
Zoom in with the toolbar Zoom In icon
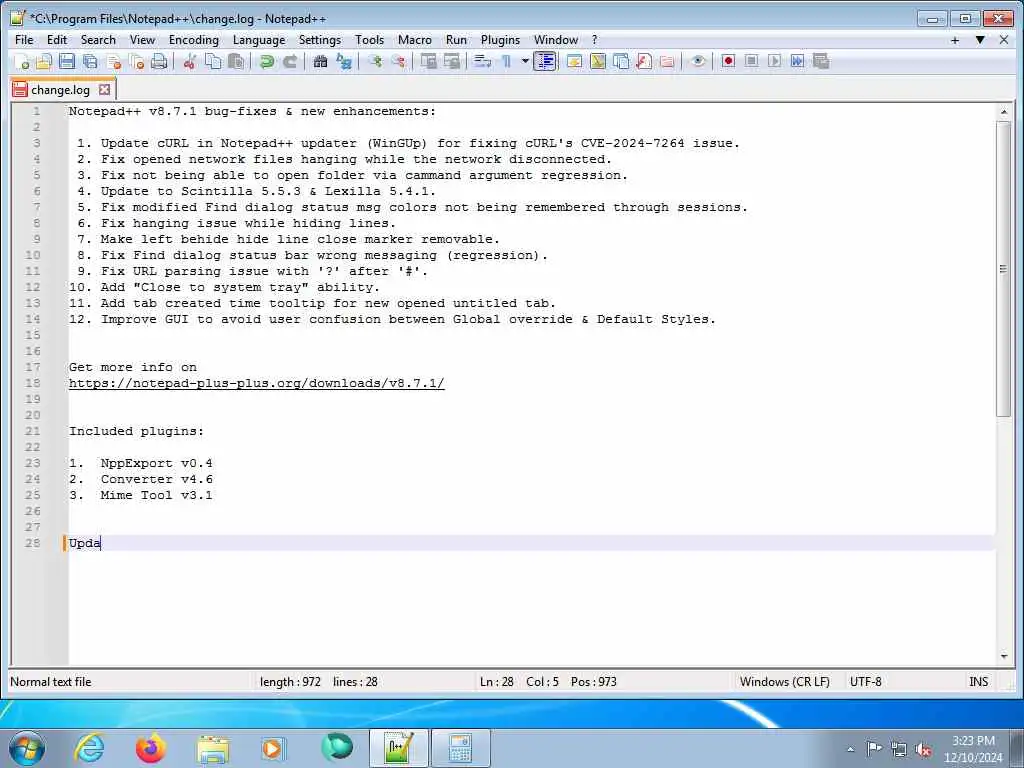click(375, 61)
